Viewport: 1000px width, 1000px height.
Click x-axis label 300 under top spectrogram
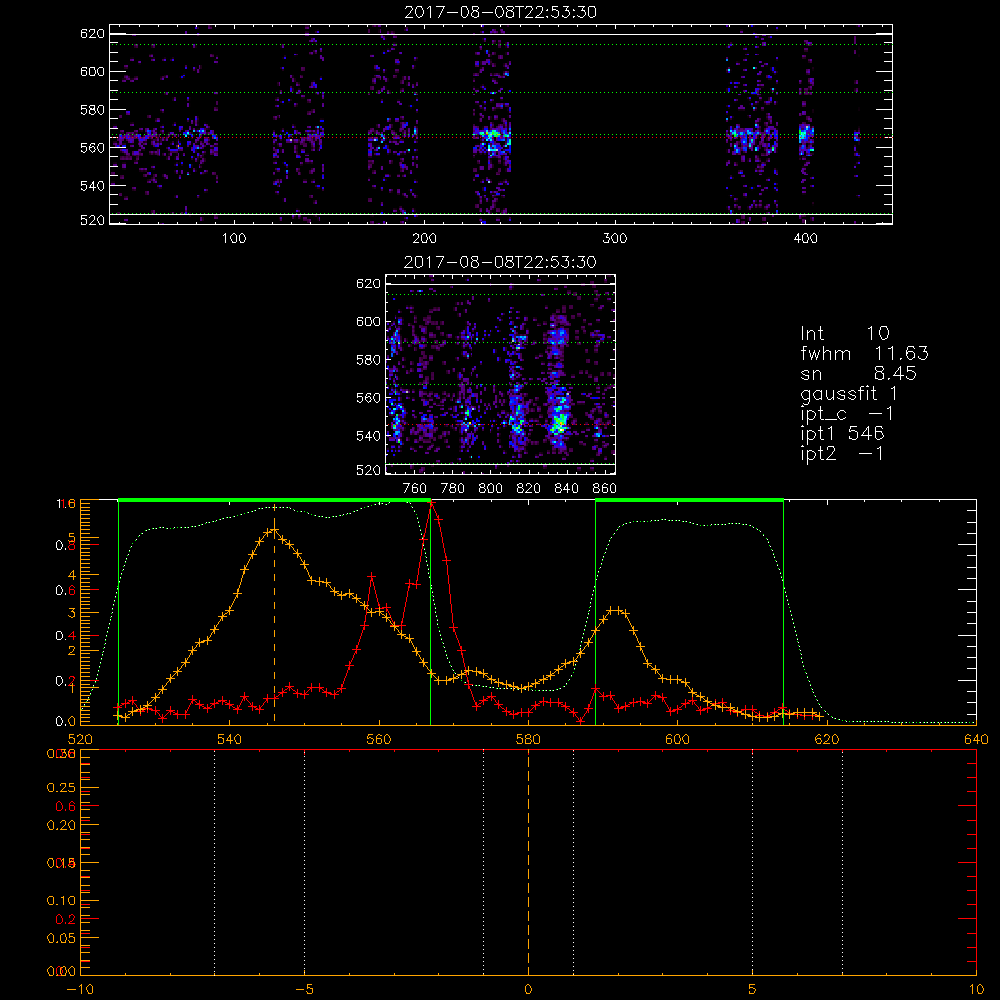point(615,239)
